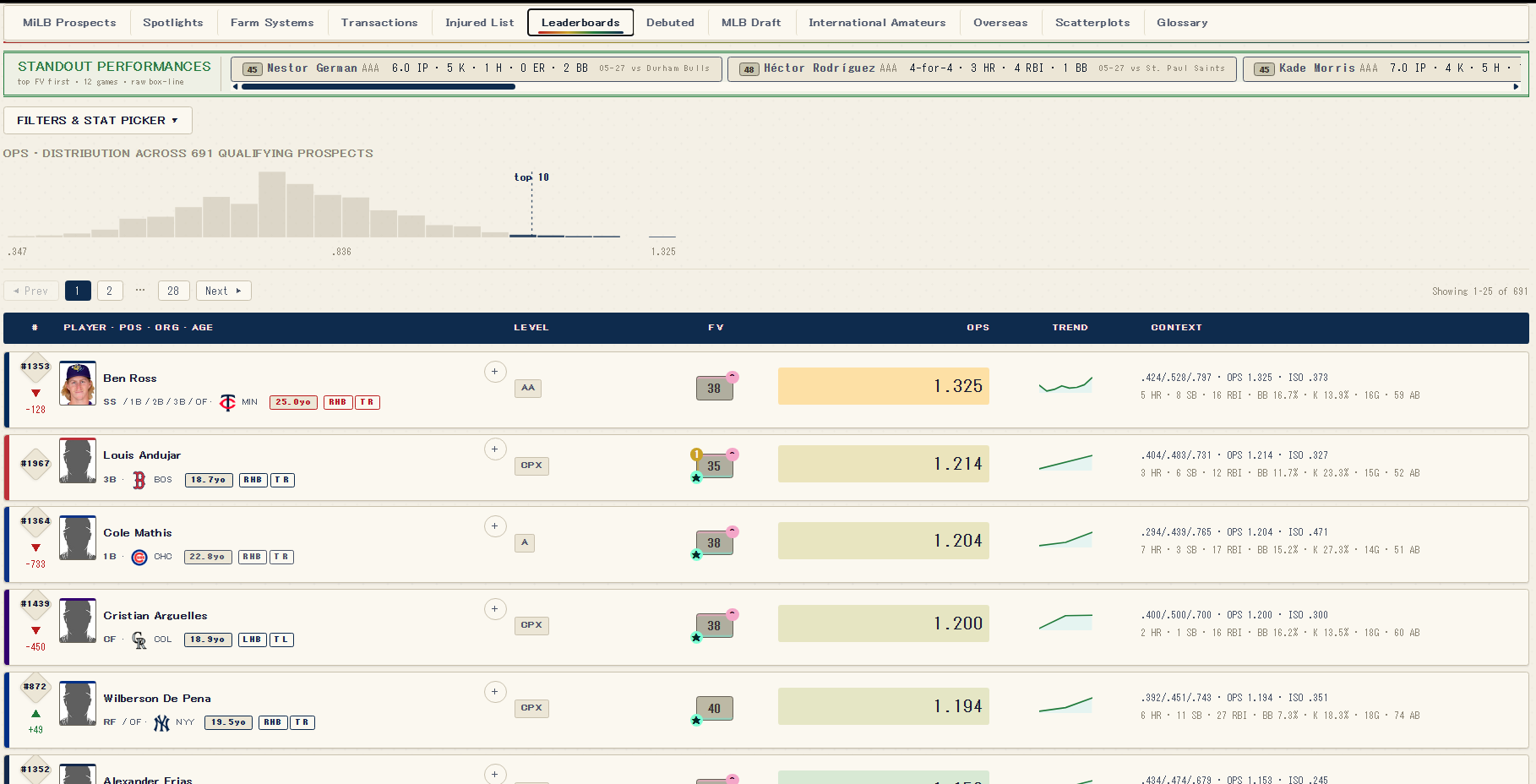
Task: Expand Ben Ross's row with the plus button
Action: pyautogui.click(x=495, y=372)
